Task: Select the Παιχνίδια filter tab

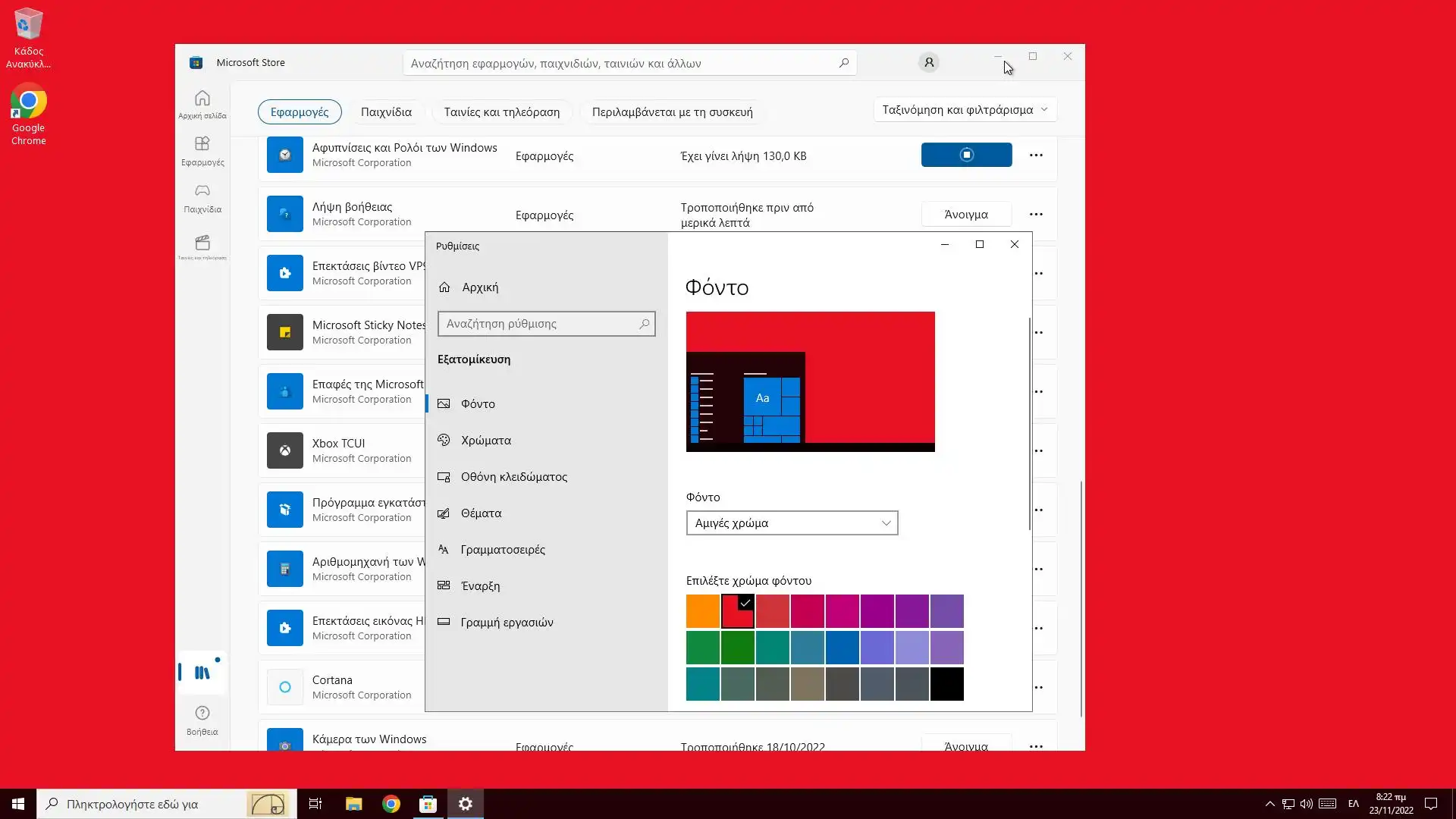Action: (386, 112)
